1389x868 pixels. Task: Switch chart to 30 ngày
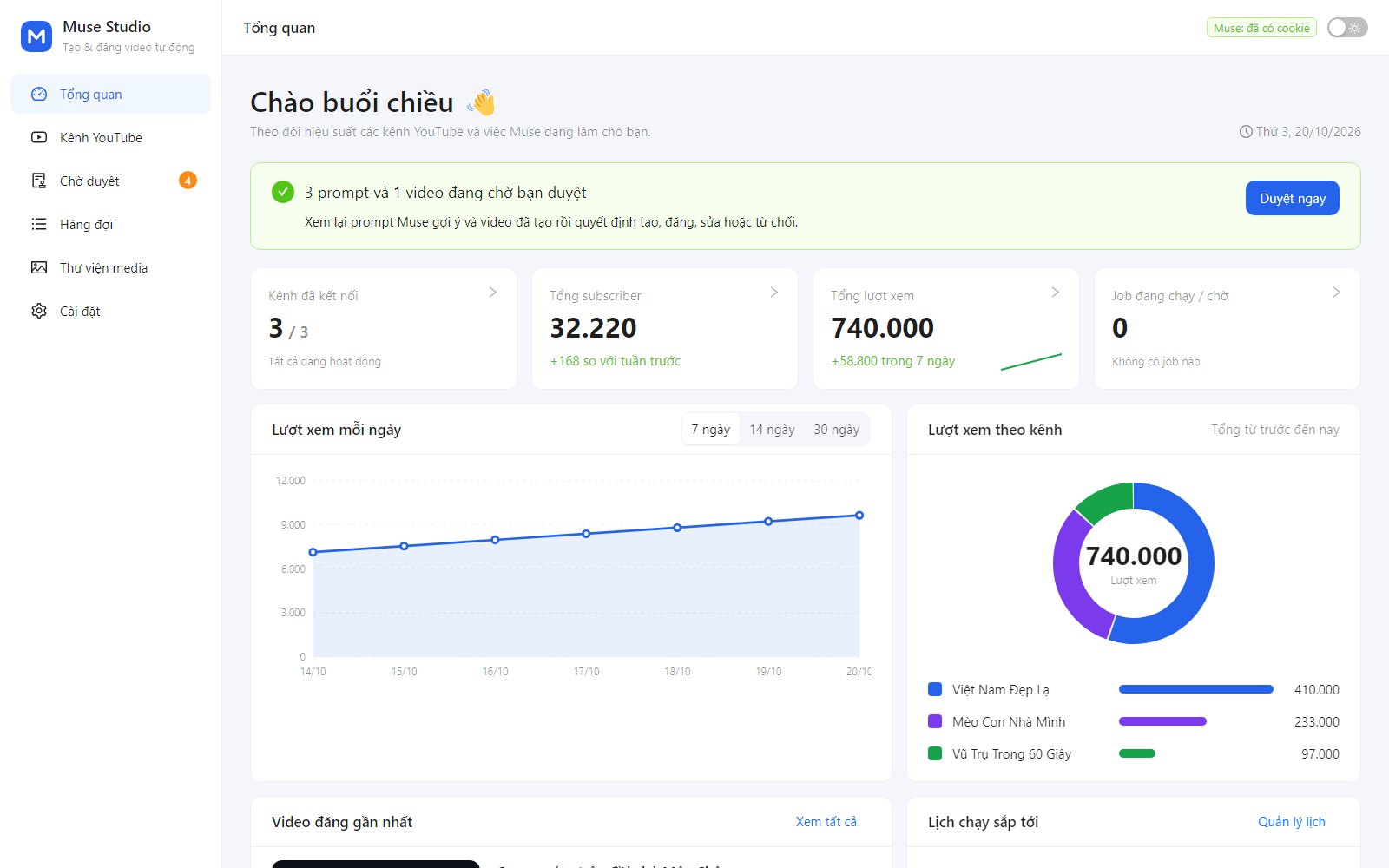836,429
